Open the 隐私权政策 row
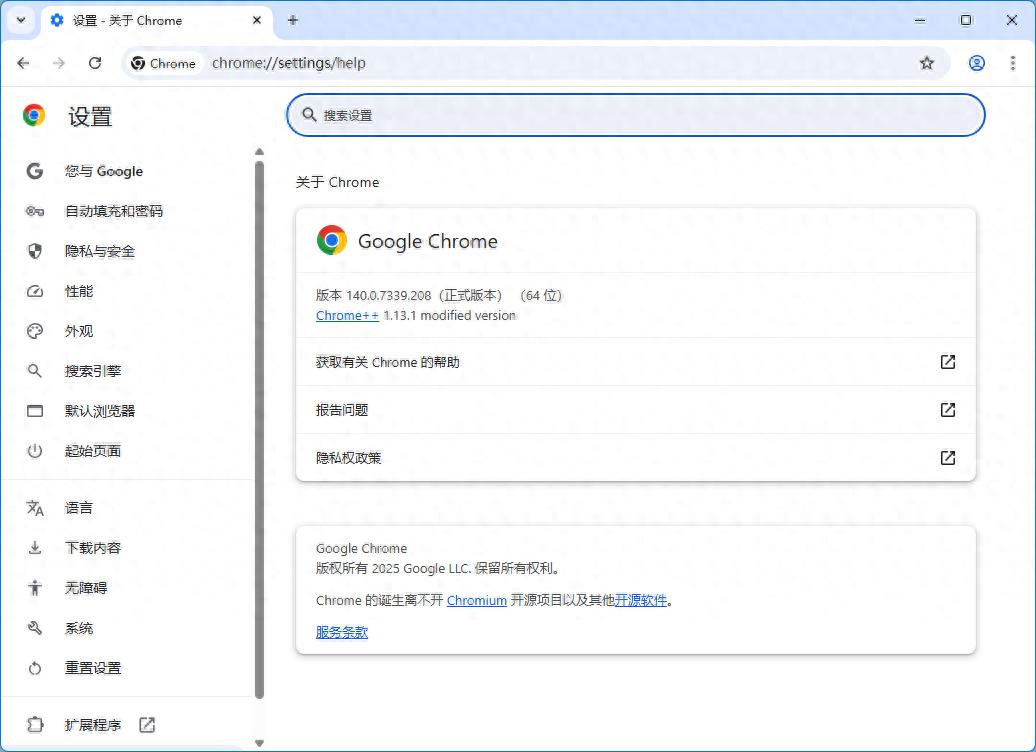The image size is (1036, 752). [636, 457]
